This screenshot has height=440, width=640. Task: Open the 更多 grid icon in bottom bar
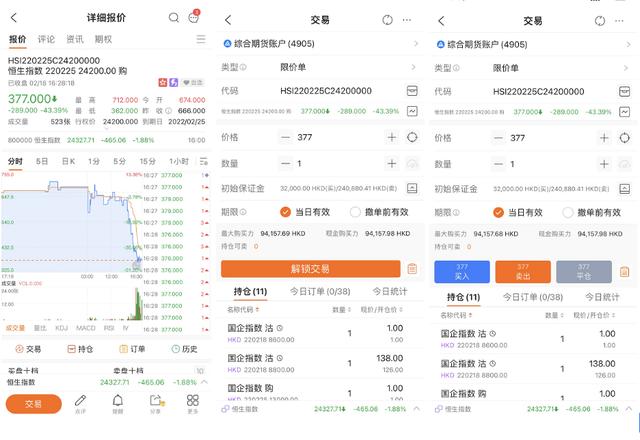[x=193, y=403]
